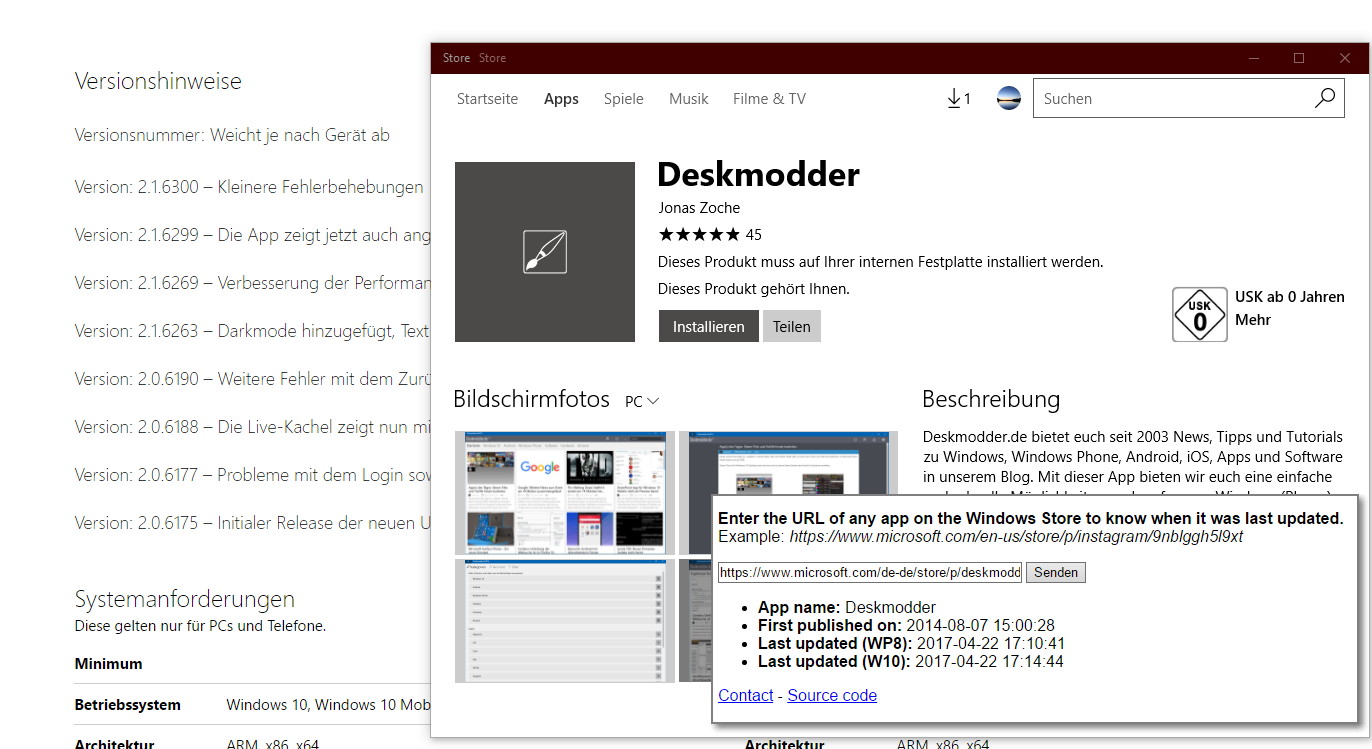The height and width of the screenshot is (749, 1372).
Task: Switch to the Spiele tab
Action: tap(624, 99)
